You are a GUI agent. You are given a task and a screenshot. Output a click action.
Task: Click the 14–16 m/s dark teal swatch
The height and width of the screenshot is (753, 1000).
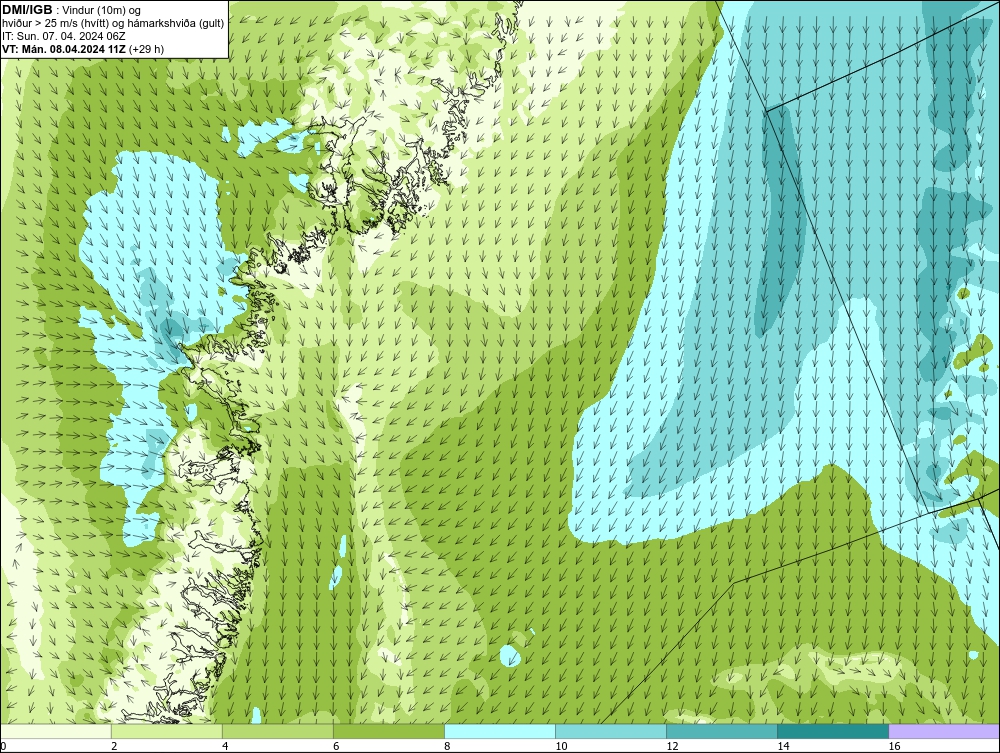point(833,731)
